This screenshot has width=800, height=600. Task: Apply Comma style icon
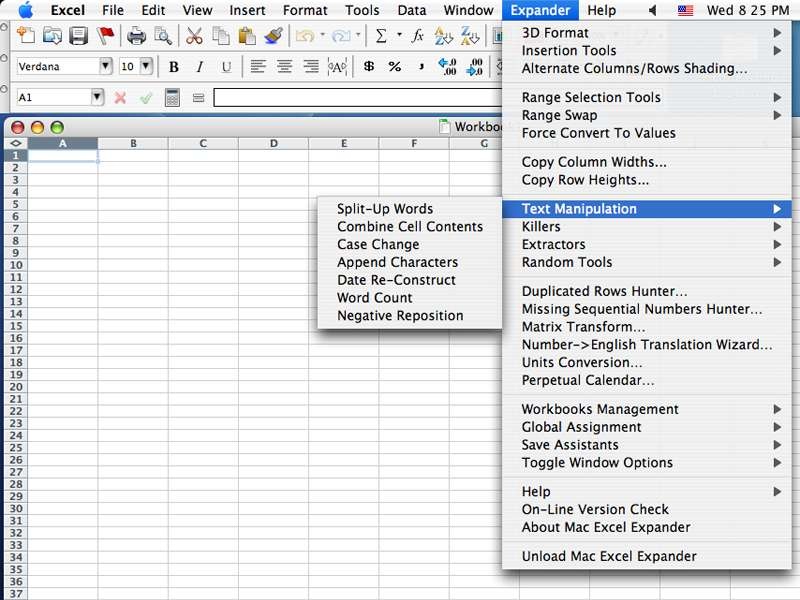pyautogui.click(x=421, y=67)
